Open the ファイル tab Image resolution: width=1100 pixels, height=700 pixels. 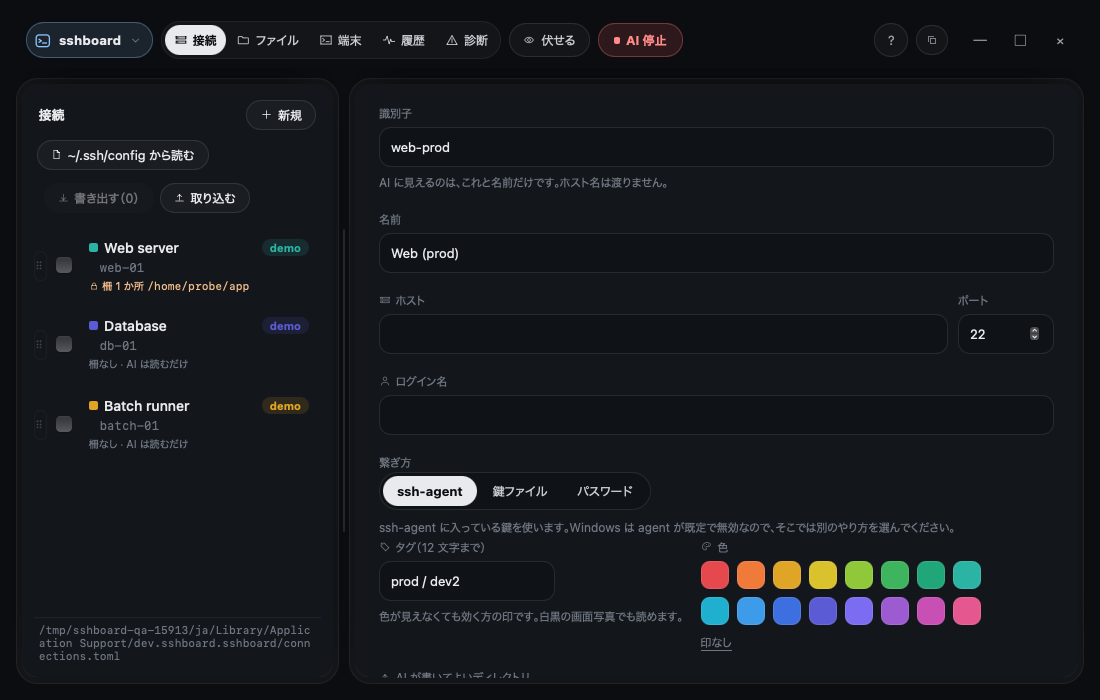point(268,40)
